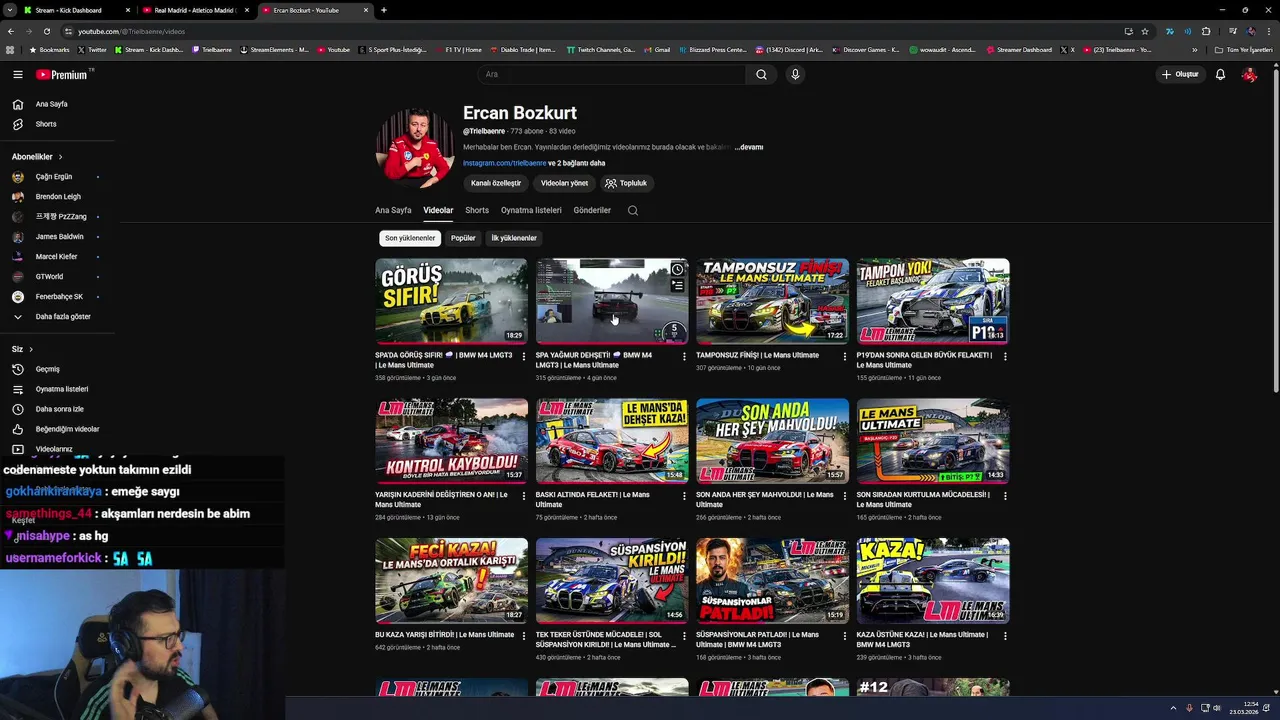Switch to Real Madrid - Atletico Madrid browser tab
1280x720 pixels.
(195, 10)
